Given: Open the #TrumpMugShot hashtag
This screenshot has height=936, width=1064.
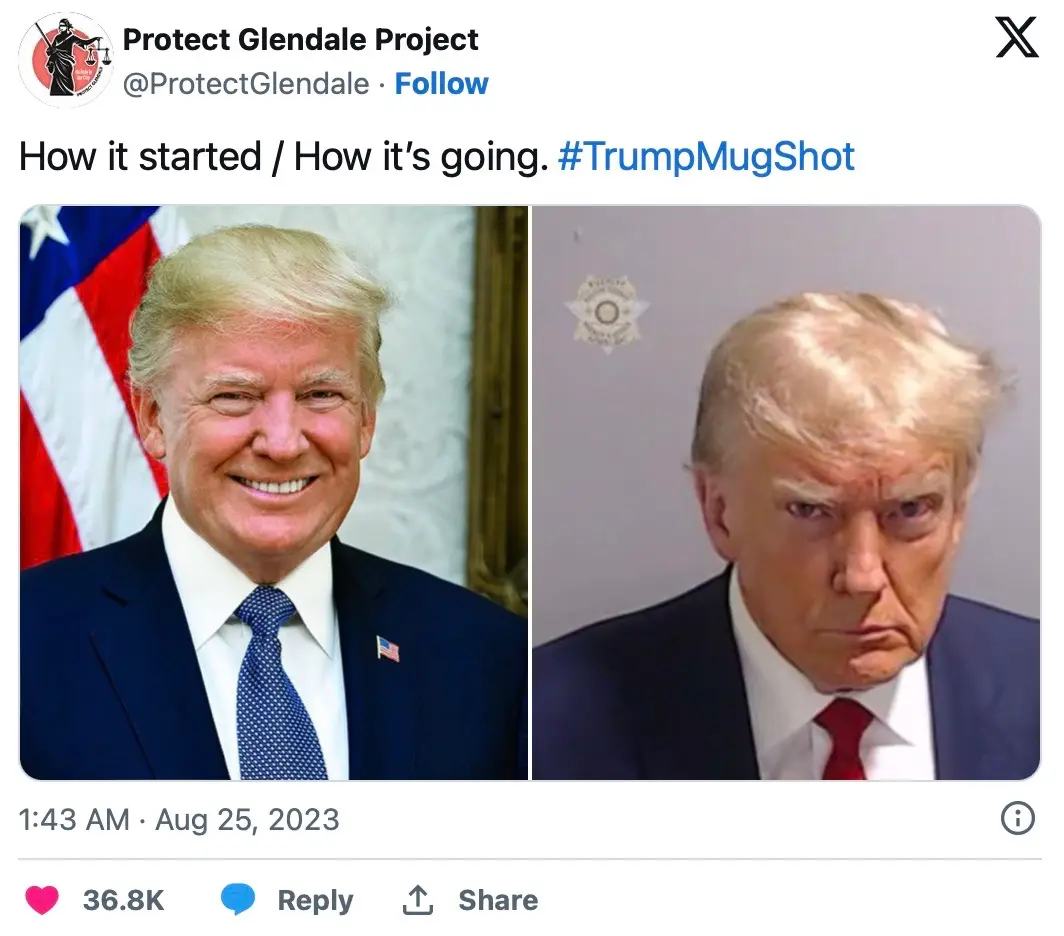Looking at the screenshot, I should 706,157.
